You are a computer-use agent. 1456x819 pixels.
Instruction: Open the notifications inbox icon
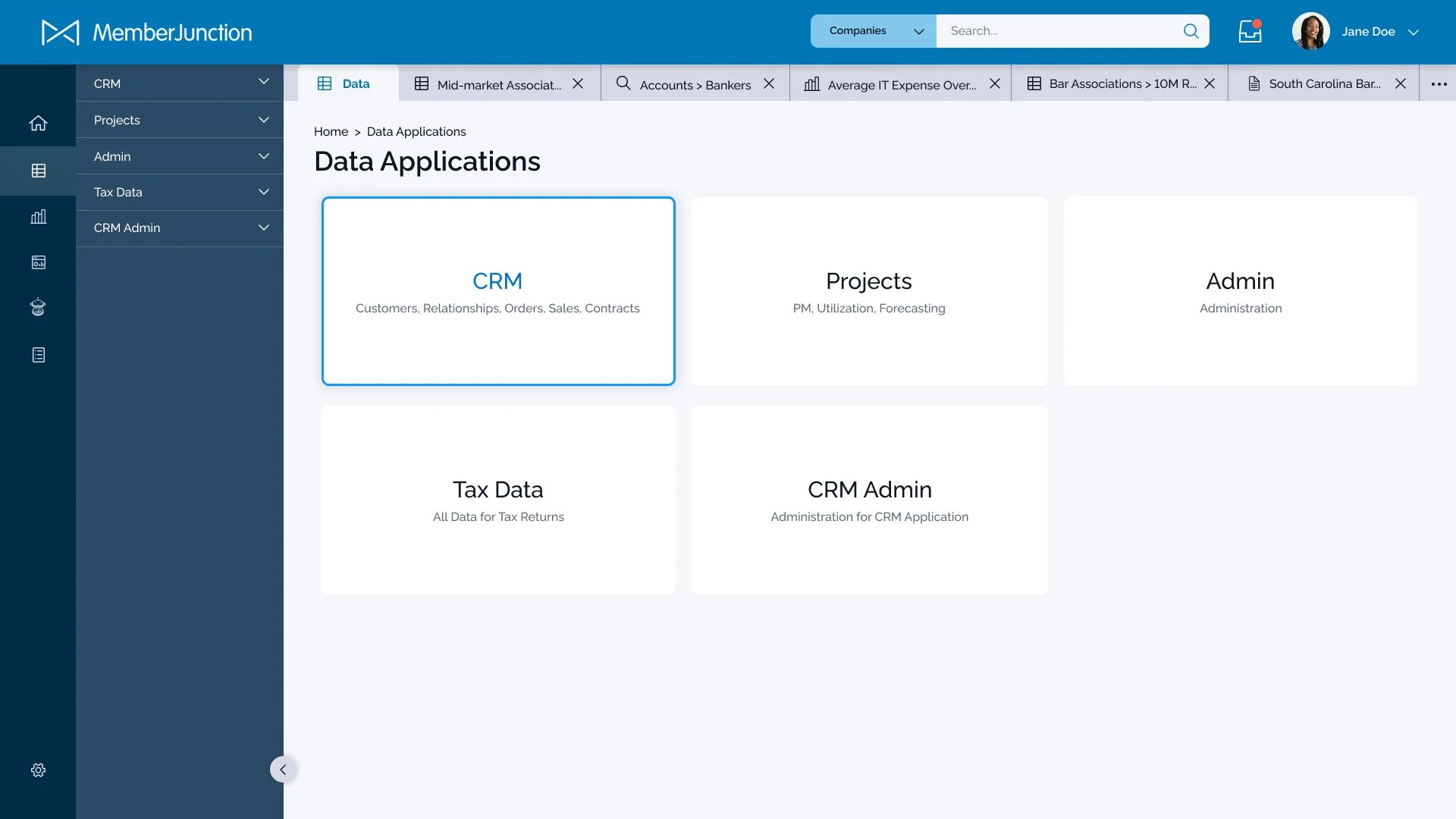(1250, 31)
